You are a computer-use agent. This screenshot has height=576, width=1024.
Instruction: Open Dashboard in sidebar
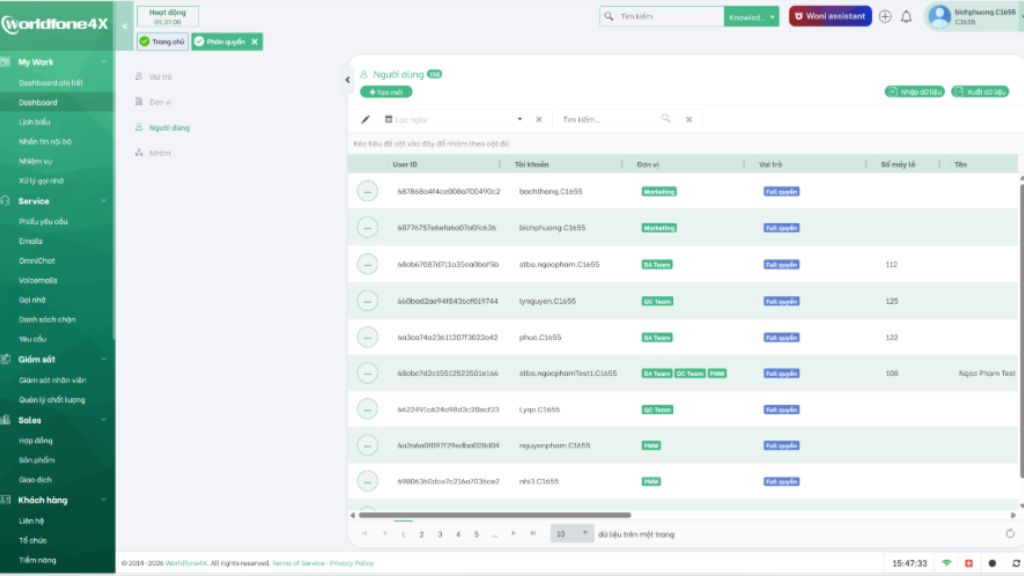pos(38,103)
